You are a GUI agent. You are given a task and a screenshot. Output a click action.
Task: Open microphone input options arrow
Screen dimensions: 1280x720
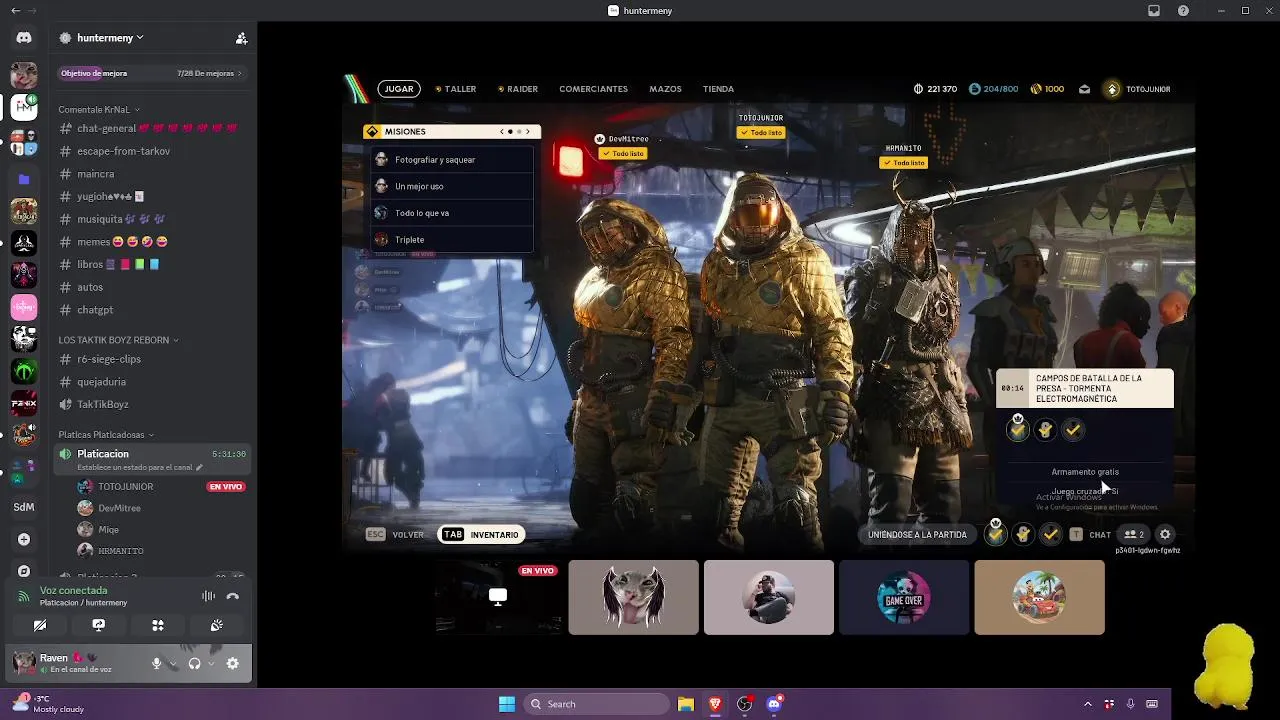point(172,663)
